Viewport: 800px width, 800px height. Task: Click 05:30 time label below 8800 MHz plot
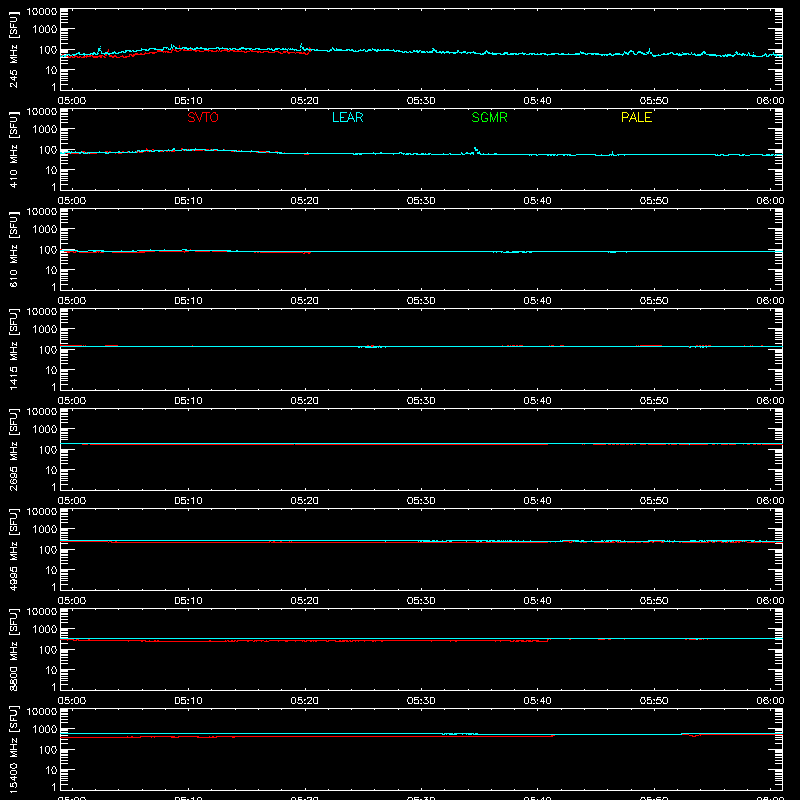click(421, 701)
